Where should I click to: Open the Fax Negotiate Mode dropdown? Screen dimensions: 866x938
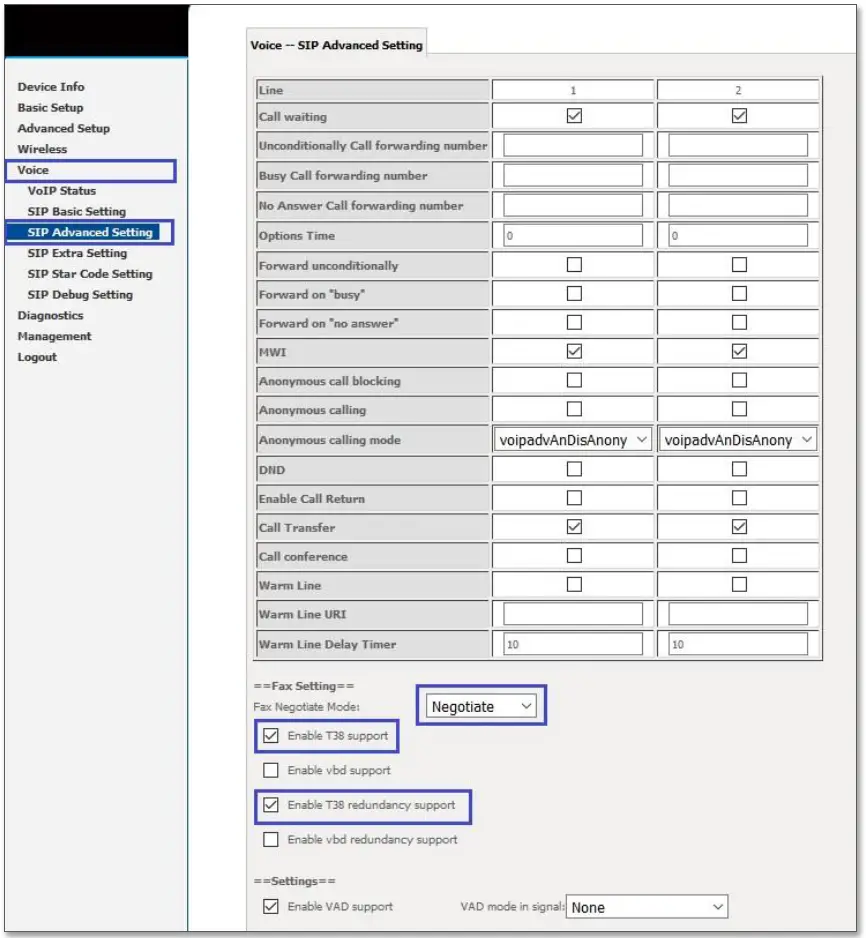tap(481, 706)
